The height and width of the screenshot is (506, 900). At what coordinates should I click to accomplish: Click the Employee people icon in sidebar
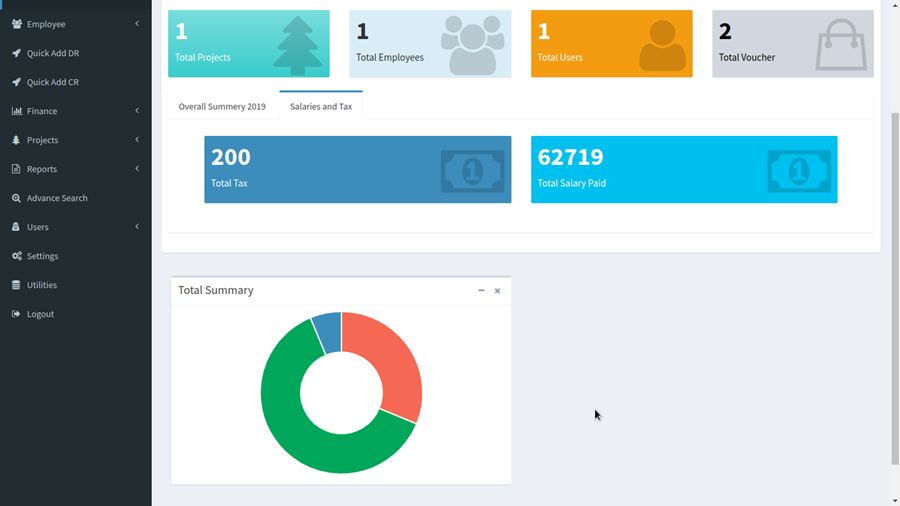click(17, 24)
